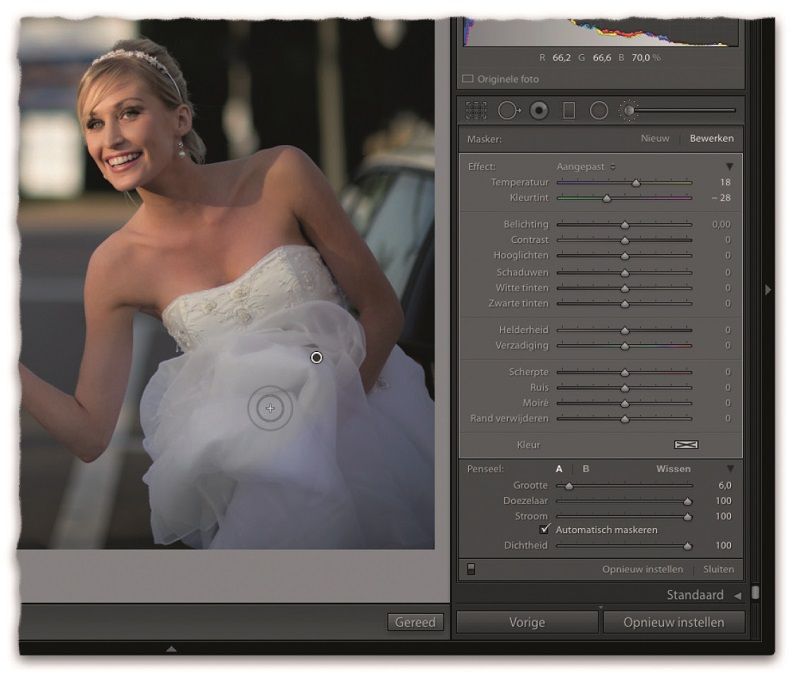This screenshot has width=800, height=678.
Task: Switch the brush to Wissen mode
Action: coord(673,469)
